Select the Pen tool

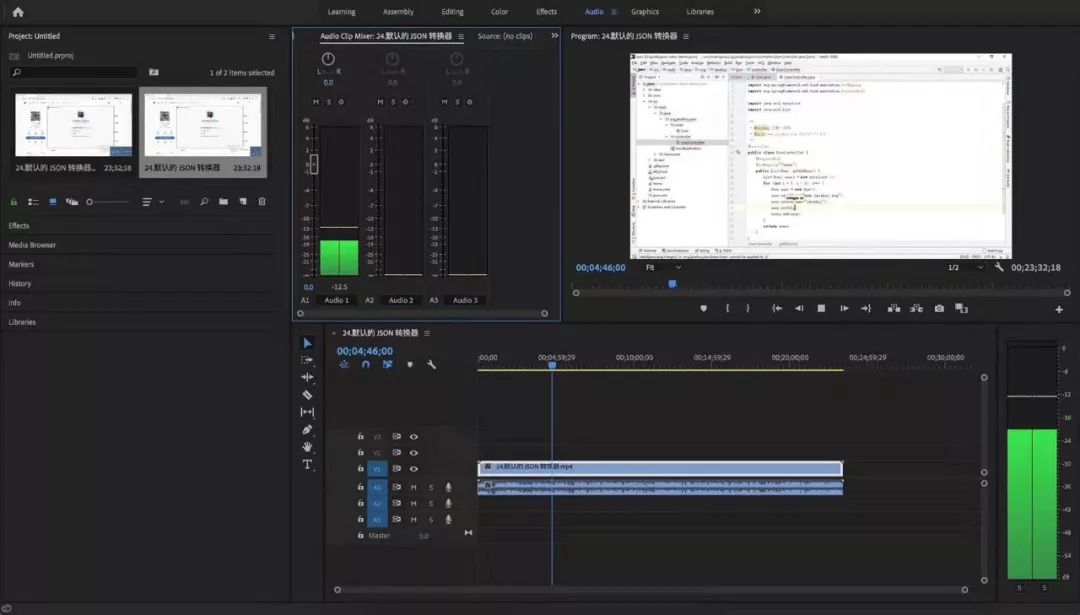[x=307, y=430]
